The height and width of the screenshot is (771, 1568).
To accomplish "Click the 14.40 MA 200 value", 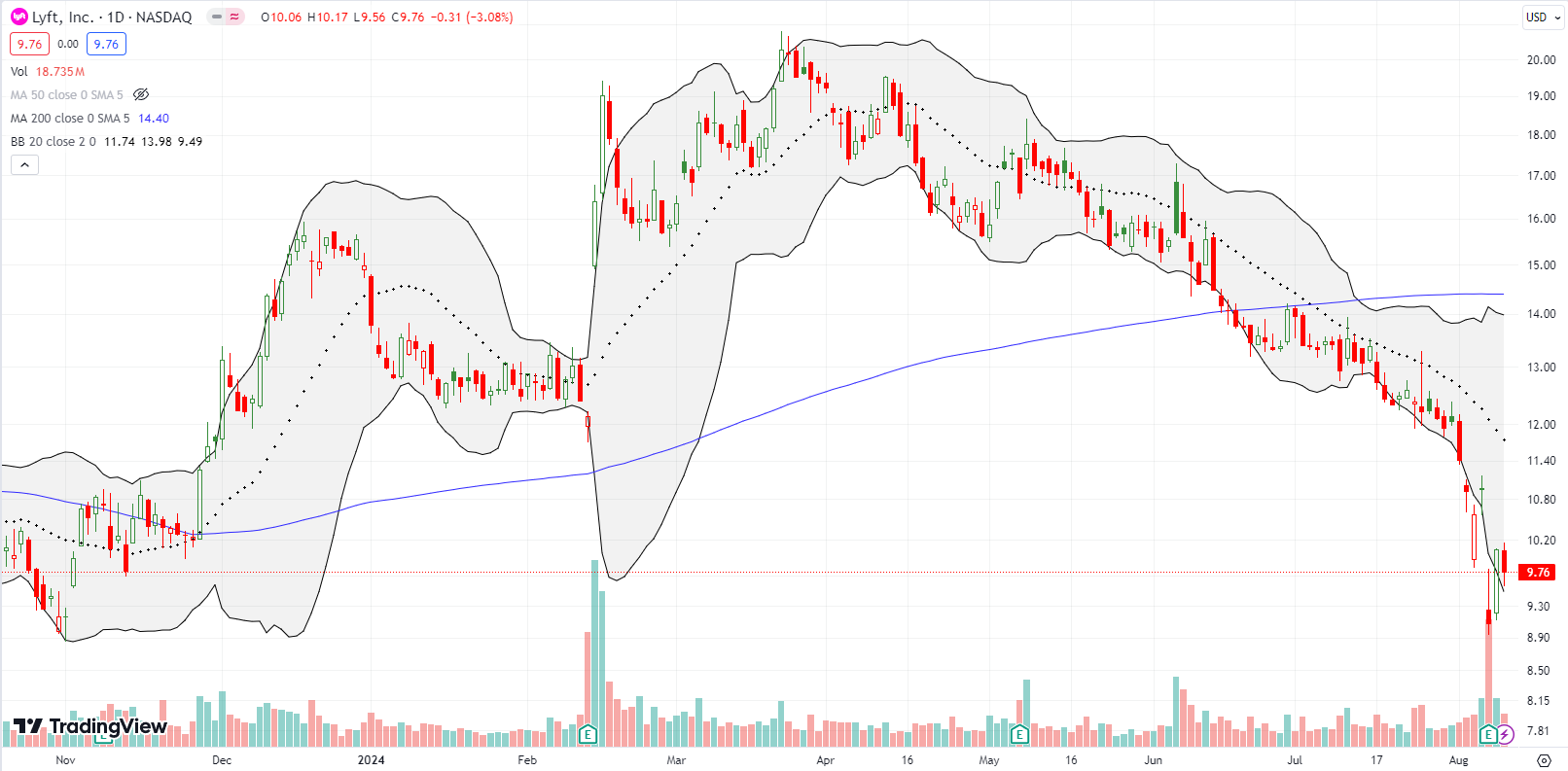I will pyautogui.click(x=154, y=118).
